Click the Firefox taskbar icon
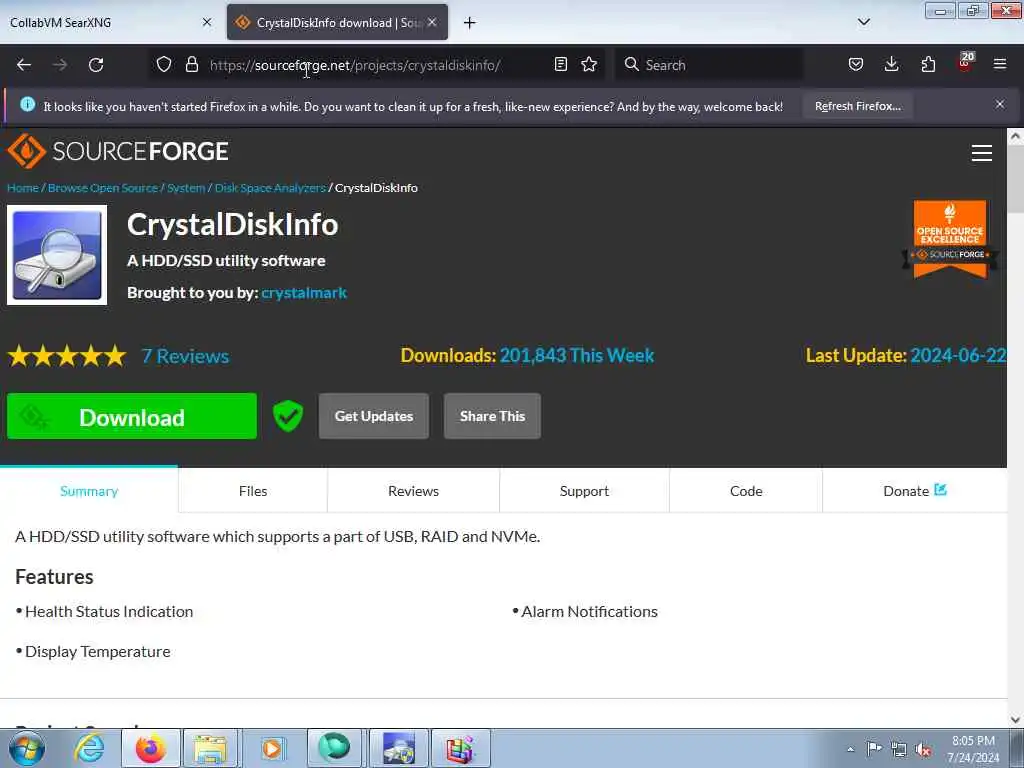The image size is (1024, 768). 150,748
